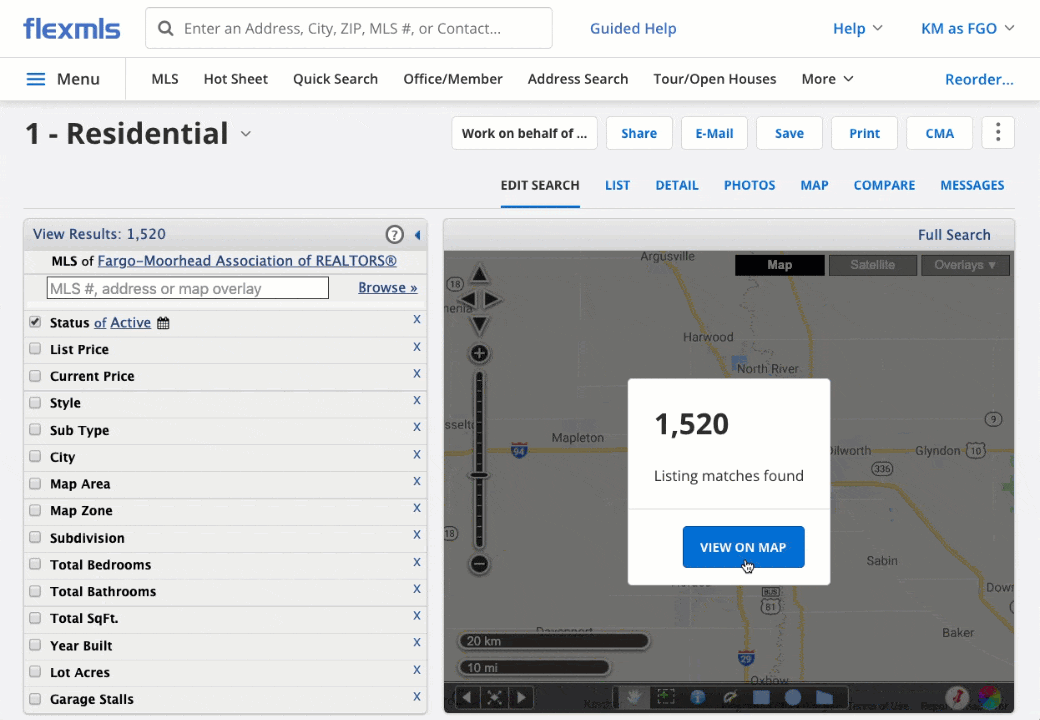Open the 1 - Residential search name dropdown
This screenshot has width=1040, height=720.
(246, 133)
